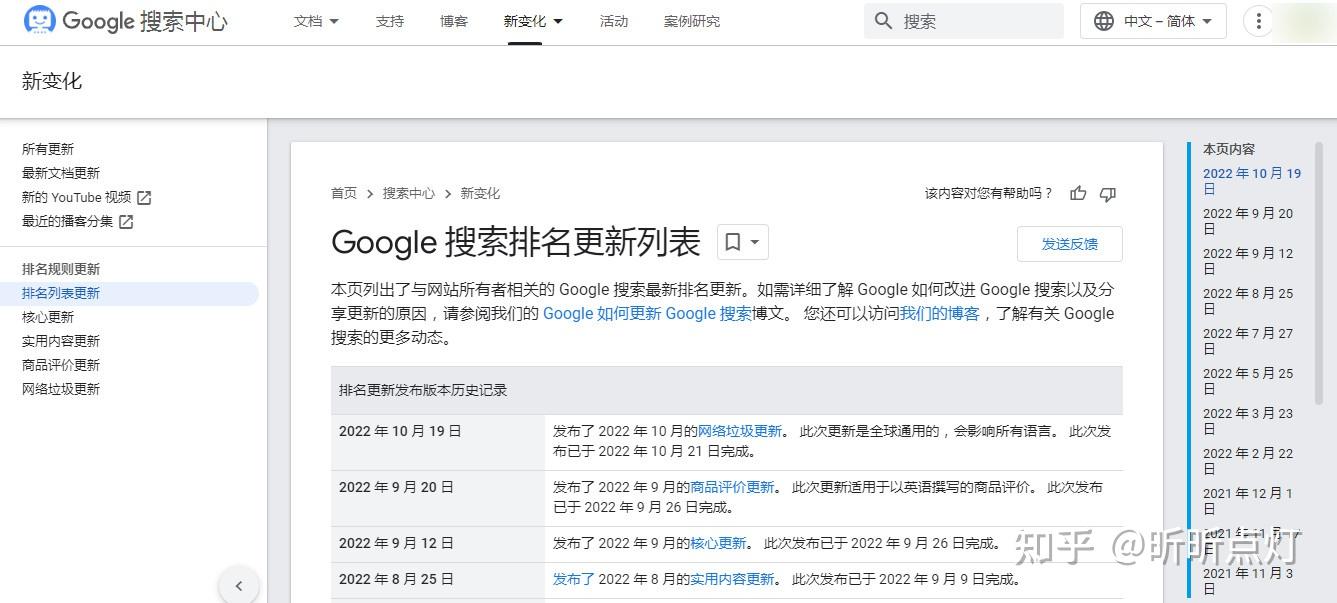1337x603 pixels.
Task: Click the search magnifier icon
Action: (x=883, y=21)
